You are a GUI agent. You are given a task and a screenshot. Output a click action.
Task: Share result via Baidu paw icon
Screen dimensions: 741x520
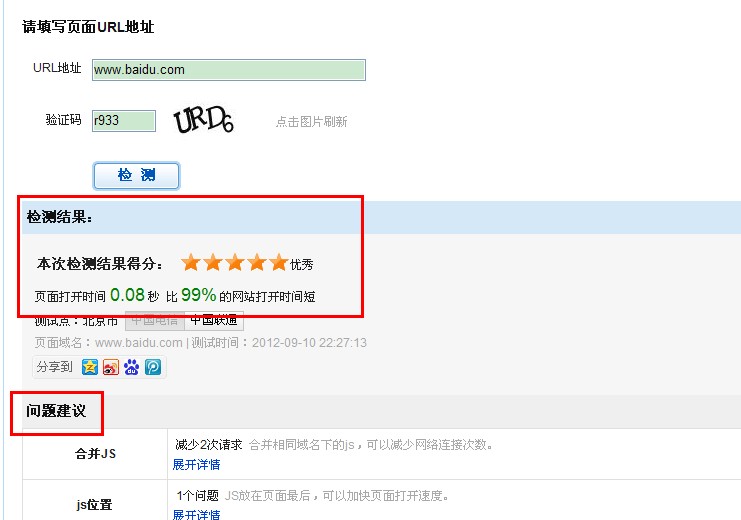pos(131,367)
